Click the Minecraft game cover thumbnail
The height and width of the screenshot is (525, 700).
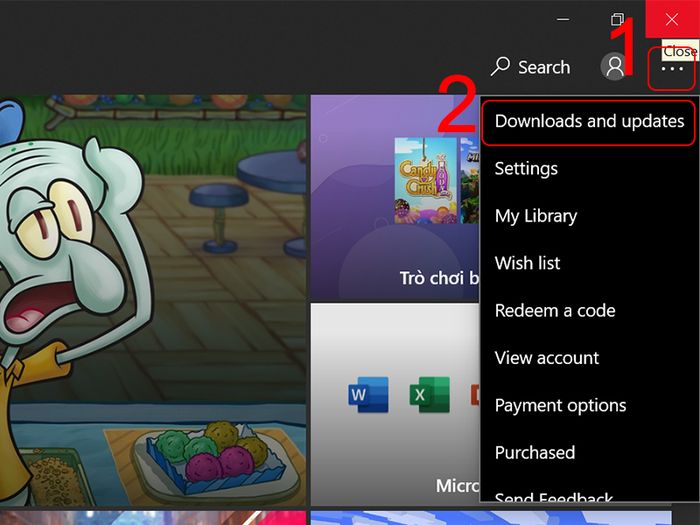470,180
